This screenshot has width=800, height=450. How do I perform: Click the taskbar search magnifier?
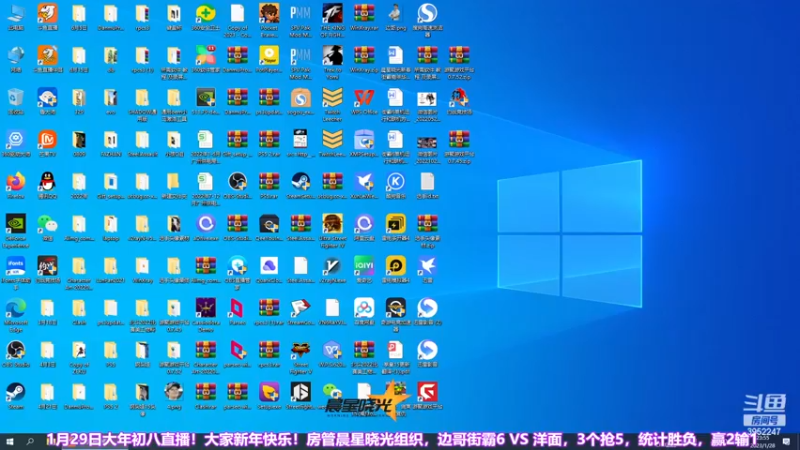point(30,441)
